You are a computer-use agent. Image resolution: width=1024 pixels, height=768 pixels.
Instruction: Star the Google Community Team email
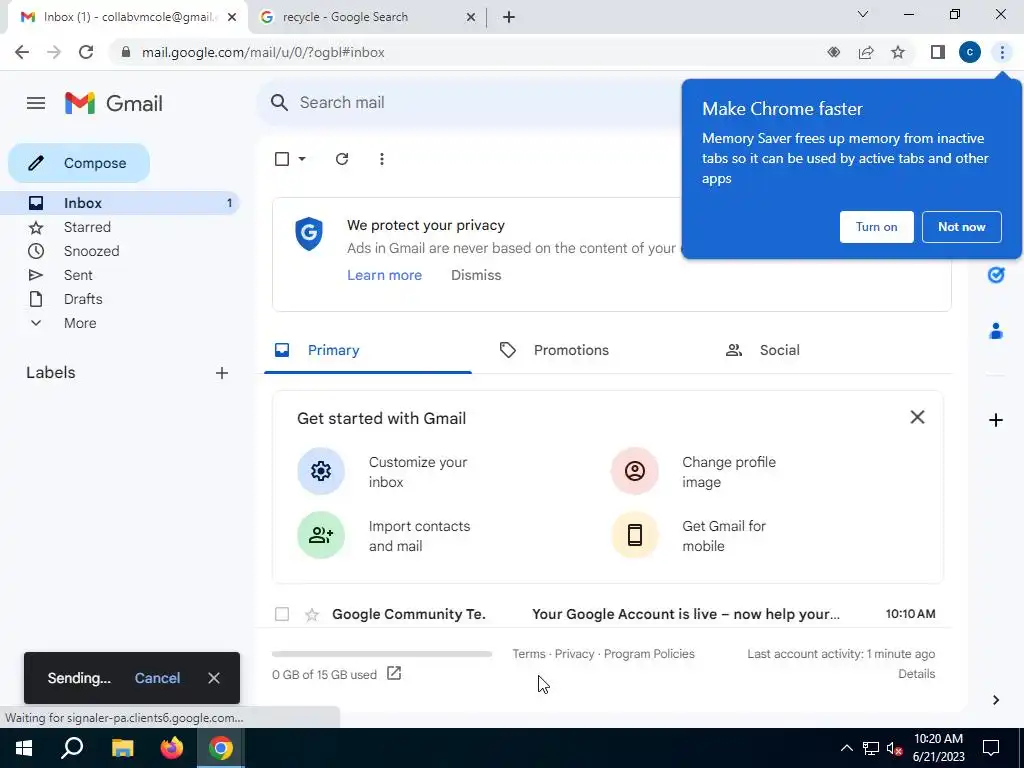pyautogui.click(x=312, y=615)
